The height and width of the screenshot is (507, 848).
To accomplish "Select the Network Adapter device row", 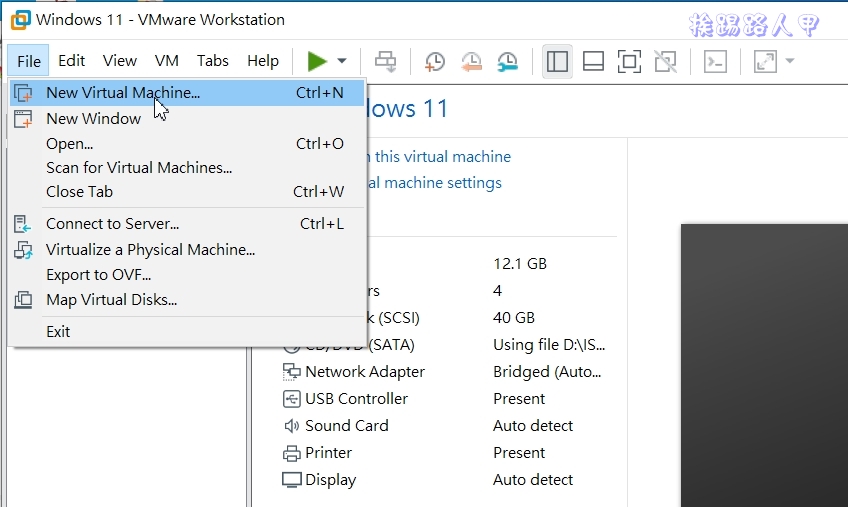I will click(443, 372).
